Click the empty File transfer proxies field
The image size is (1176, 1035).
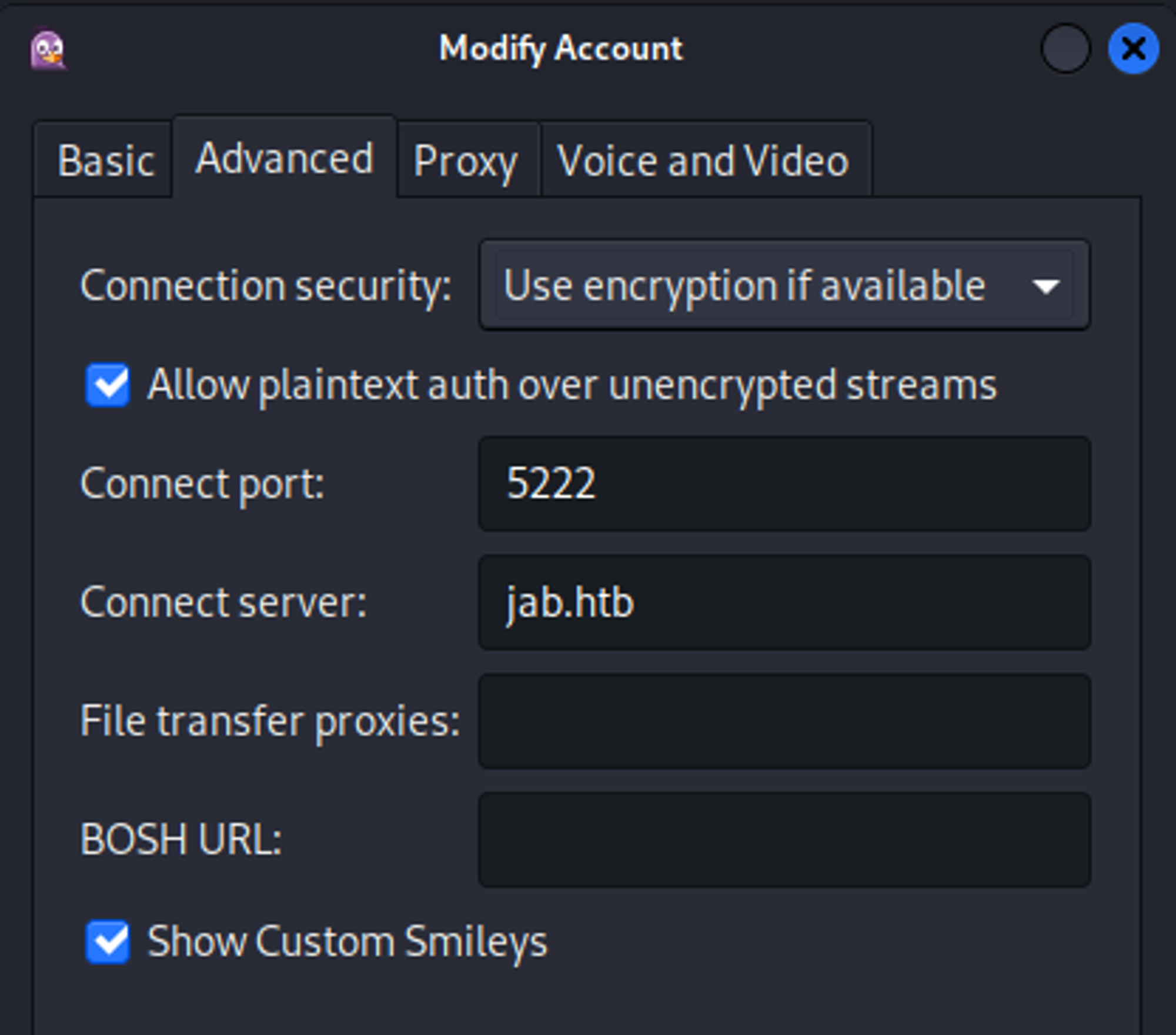pos(784,721)
